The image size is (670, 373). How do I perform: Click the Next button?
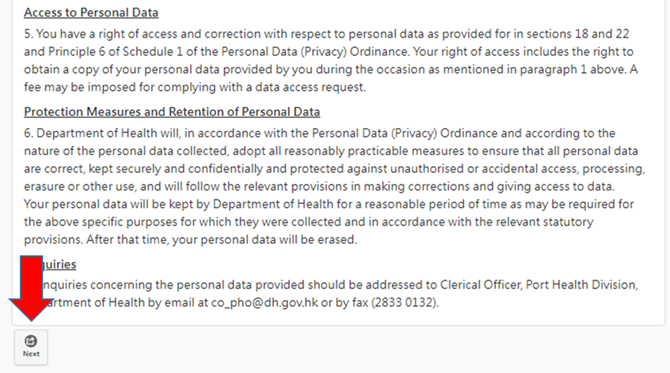coord(31,347)
